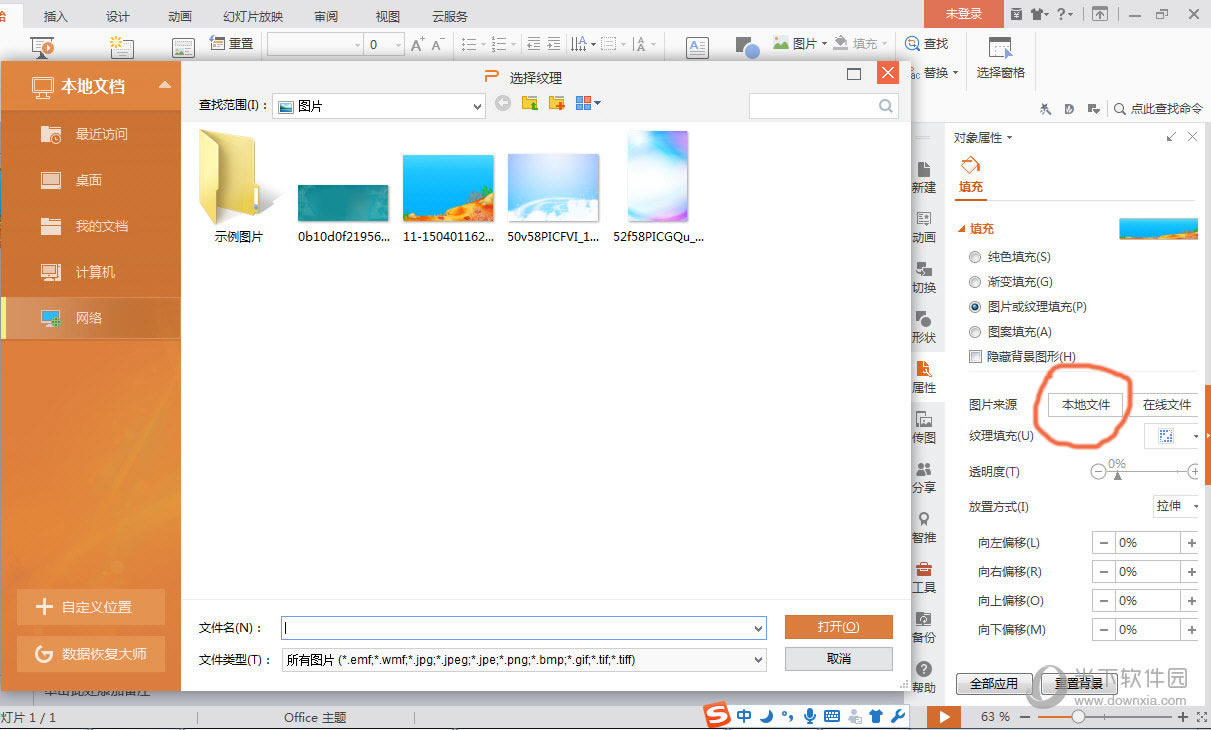Open the 幻灯片放映 ribbon tab
1211x730 pixels.
coord(253,16)
